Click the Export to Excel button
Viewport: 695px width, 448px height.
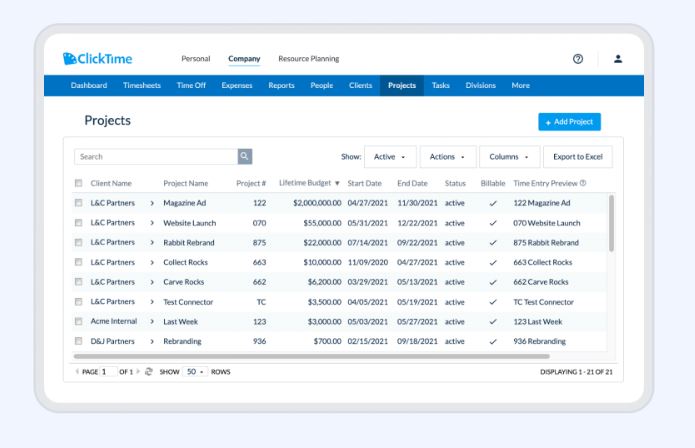coord(578,157)
